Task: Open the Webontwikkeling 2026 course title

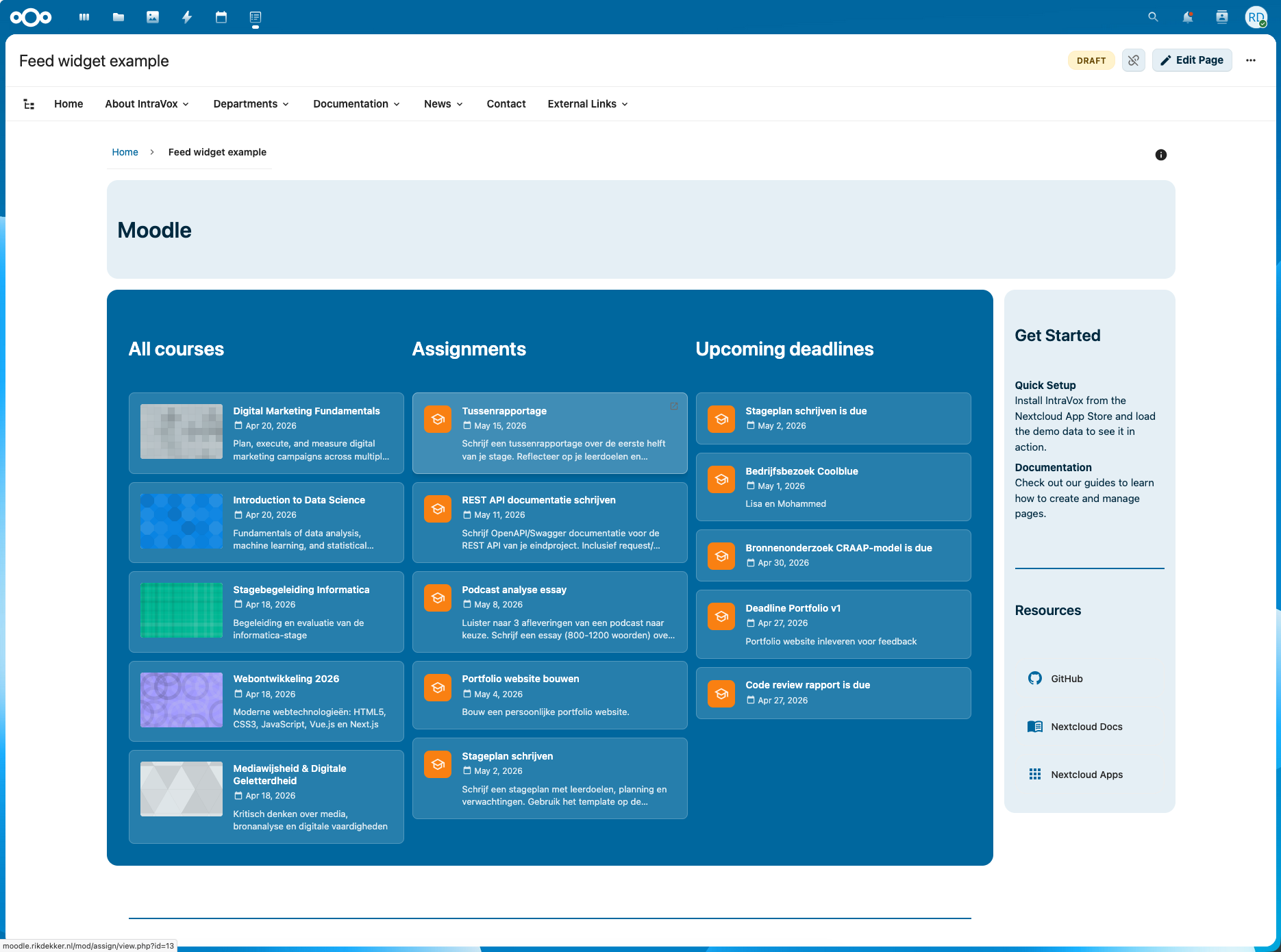Action: pos(286,679)
